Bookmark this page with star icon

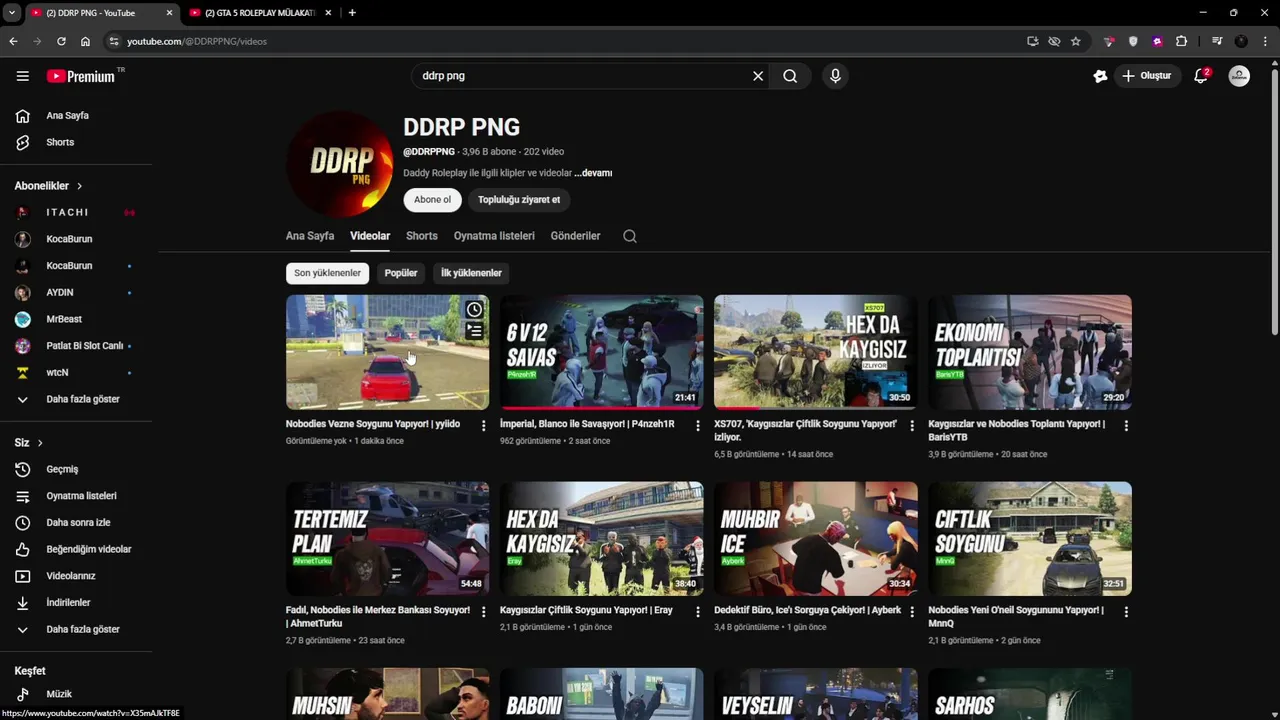(x=1076, y=41)
